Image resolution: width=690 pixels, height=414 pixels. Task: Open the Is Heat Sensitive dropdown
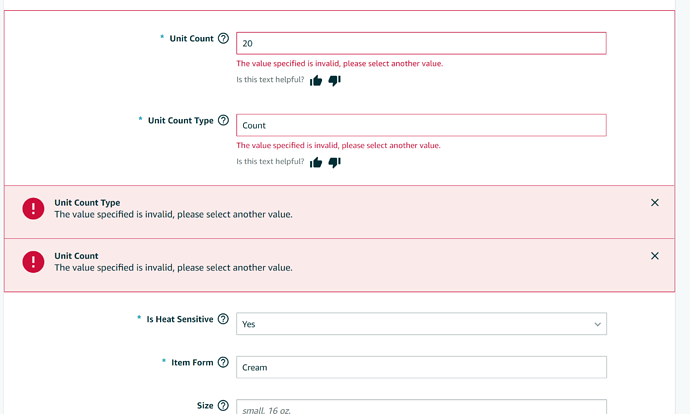tap(421, 324)
